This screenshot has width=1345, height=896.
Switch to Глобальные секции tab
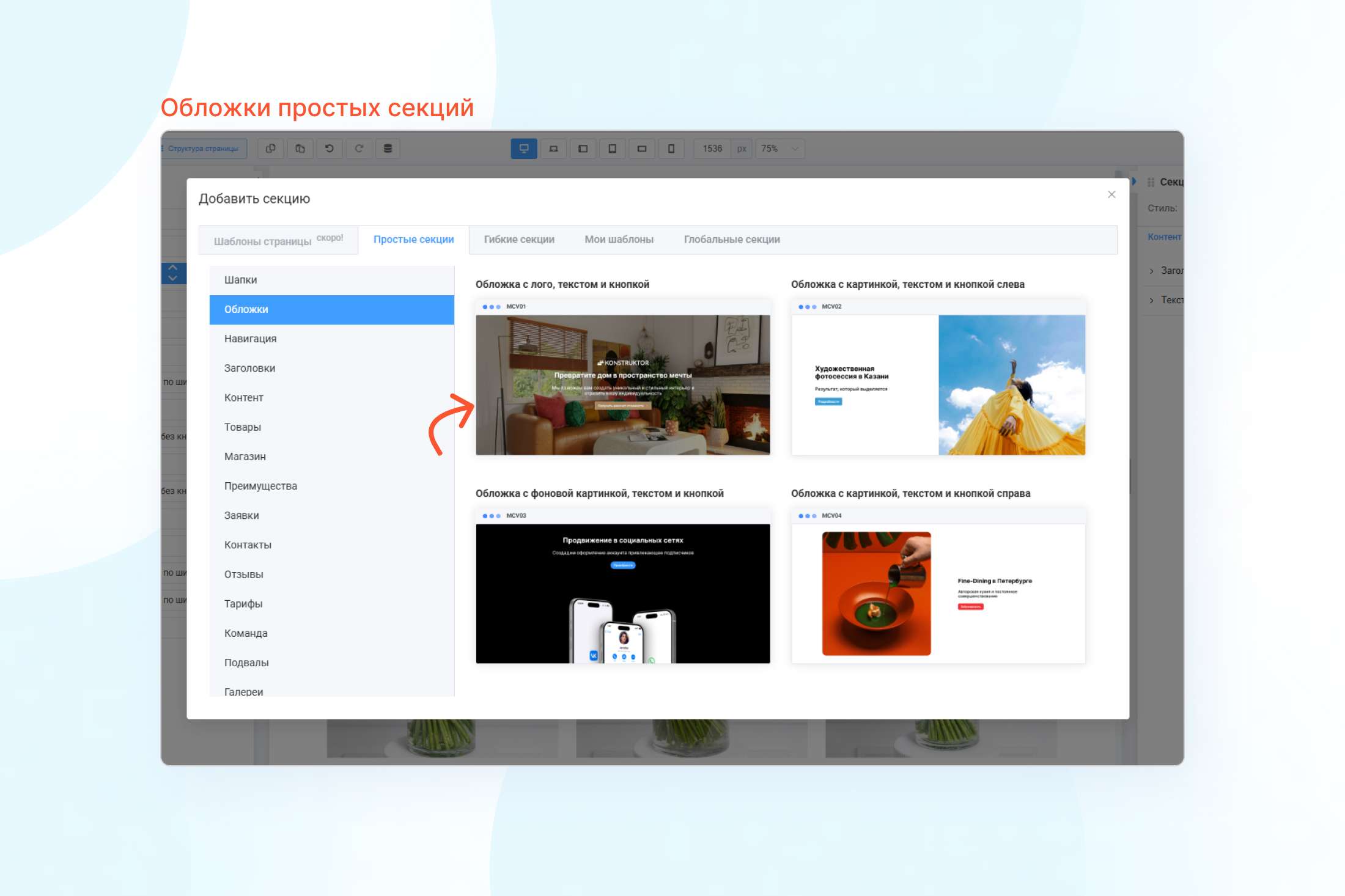click(x=732, y=240)
